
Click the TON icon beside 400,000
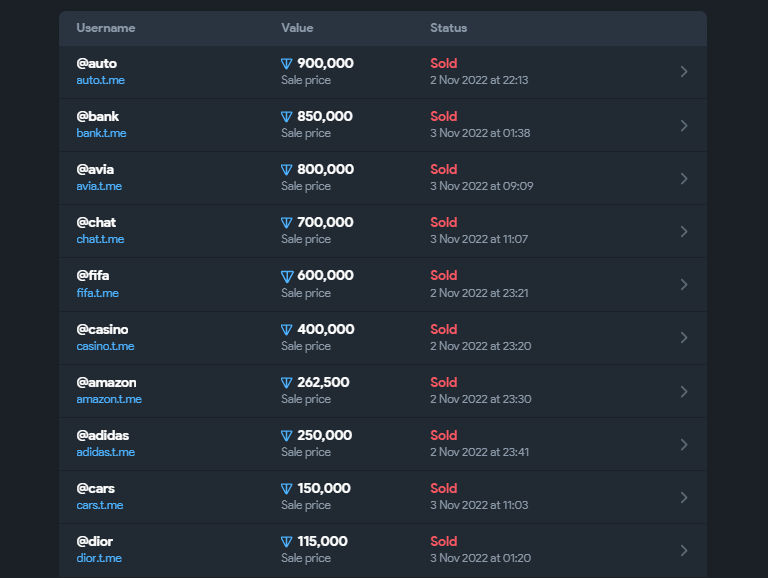[287, 330]
